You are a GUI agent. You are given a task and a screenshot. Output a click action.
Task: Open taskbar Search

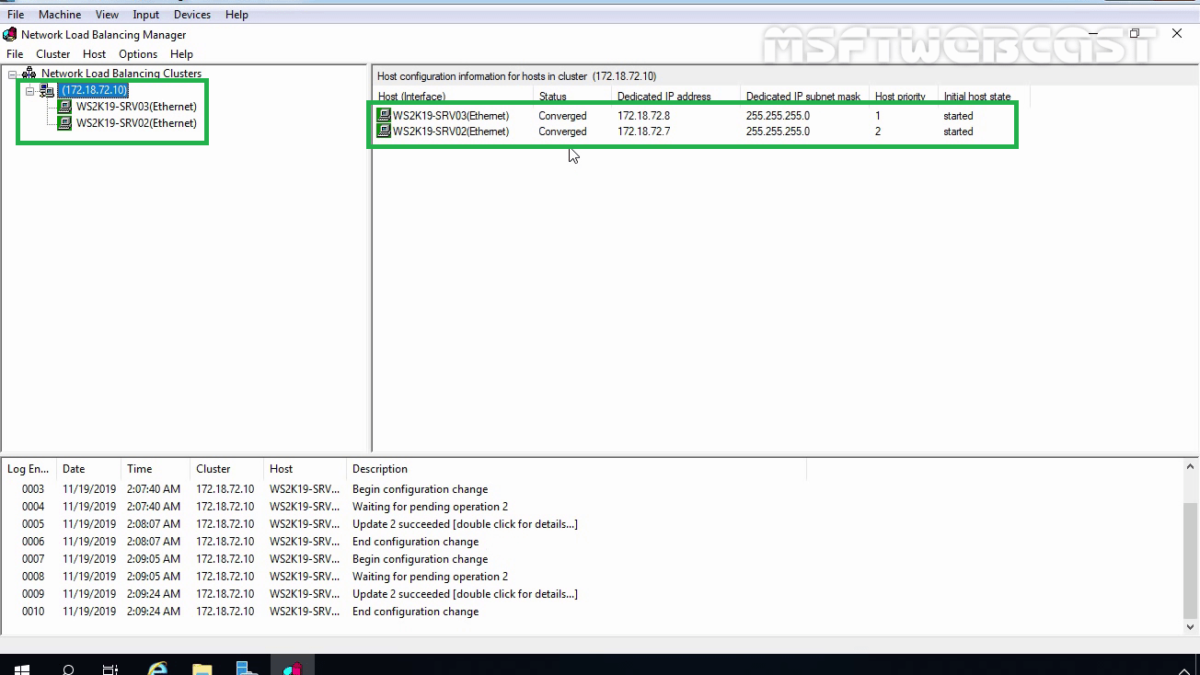coord(68,668)
